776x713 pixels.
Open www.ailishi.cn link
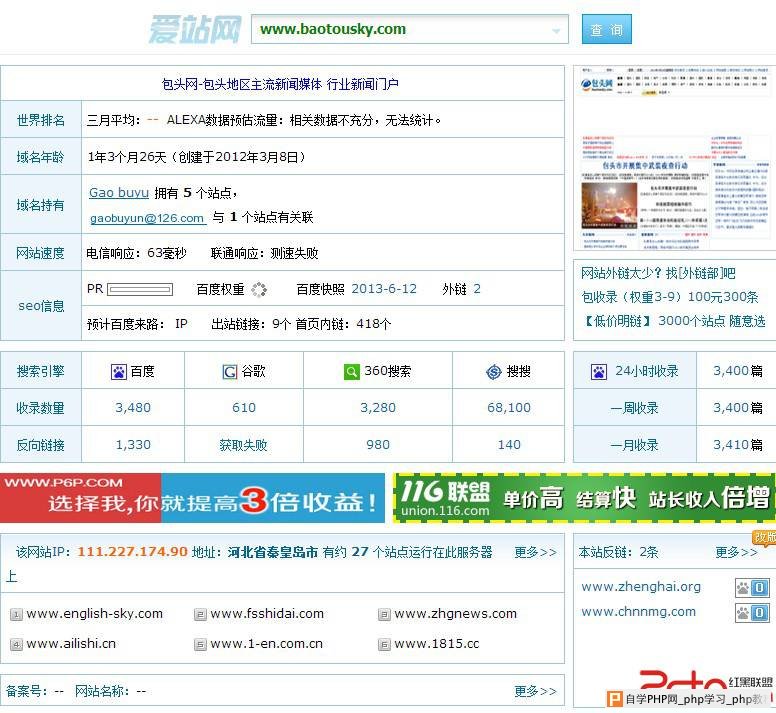tap(71, 644)
